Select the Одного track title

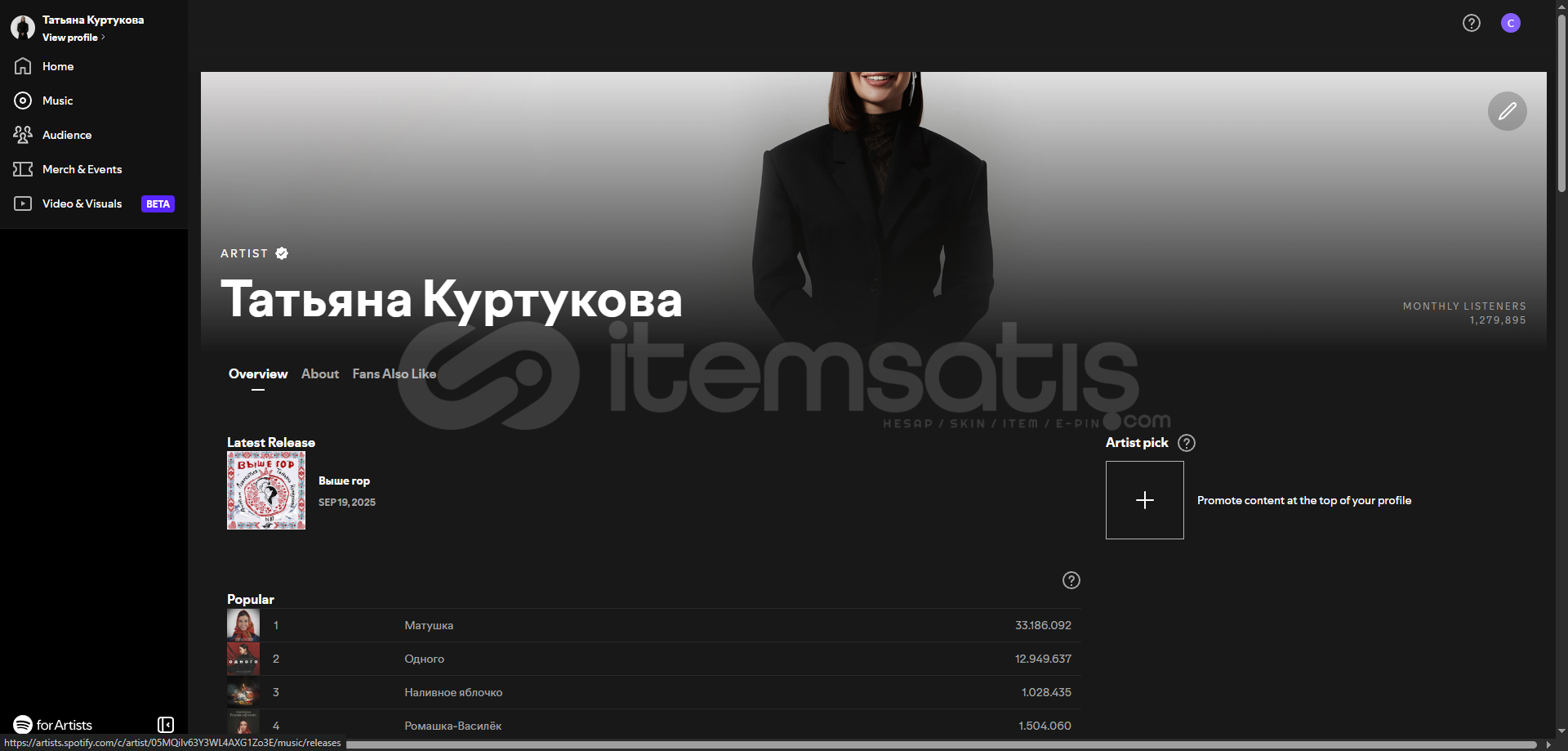click(425, 659)
